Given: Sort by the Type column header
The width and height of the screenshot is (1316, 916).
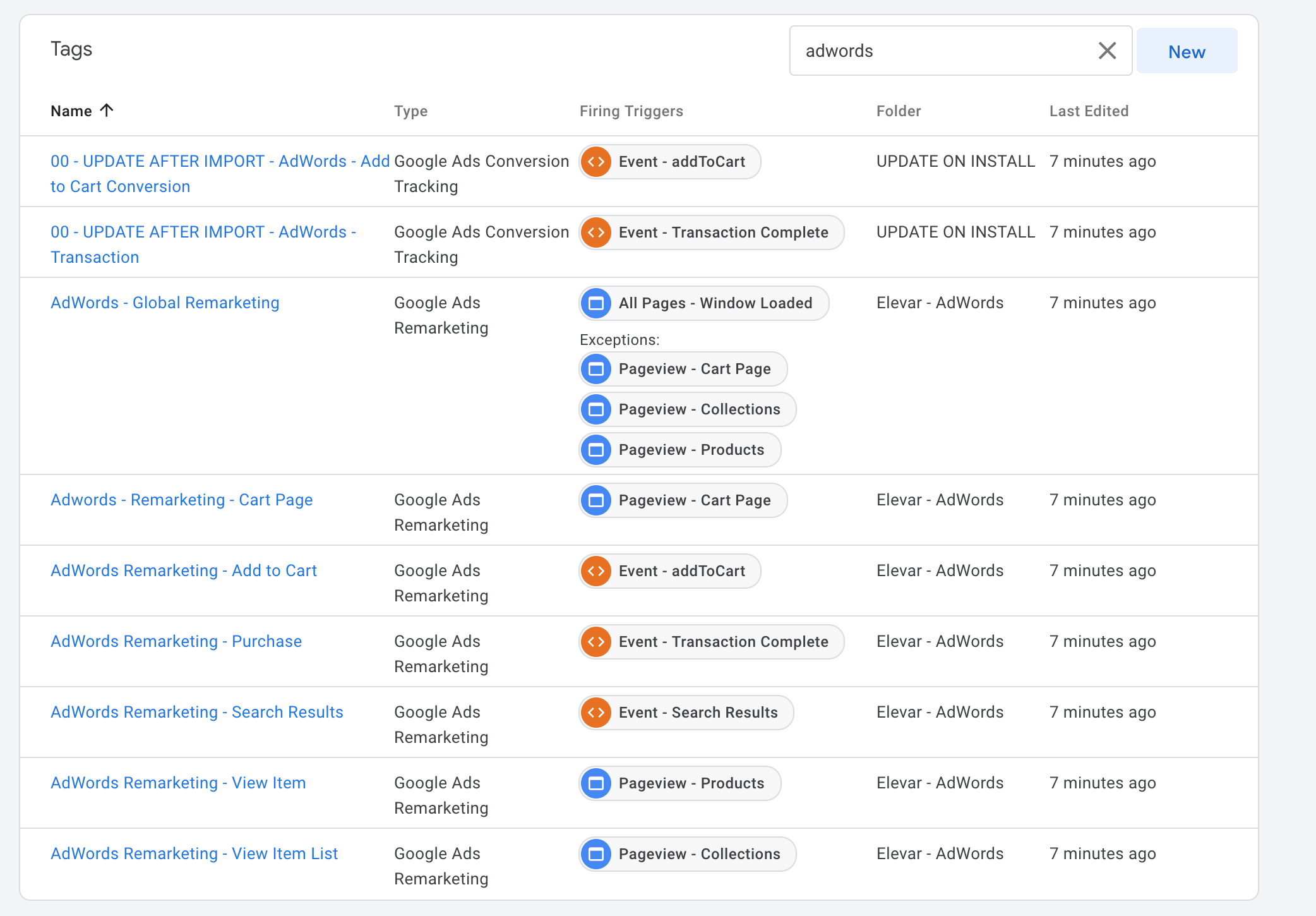Looking at the screenshot, I should coord(410,111).
